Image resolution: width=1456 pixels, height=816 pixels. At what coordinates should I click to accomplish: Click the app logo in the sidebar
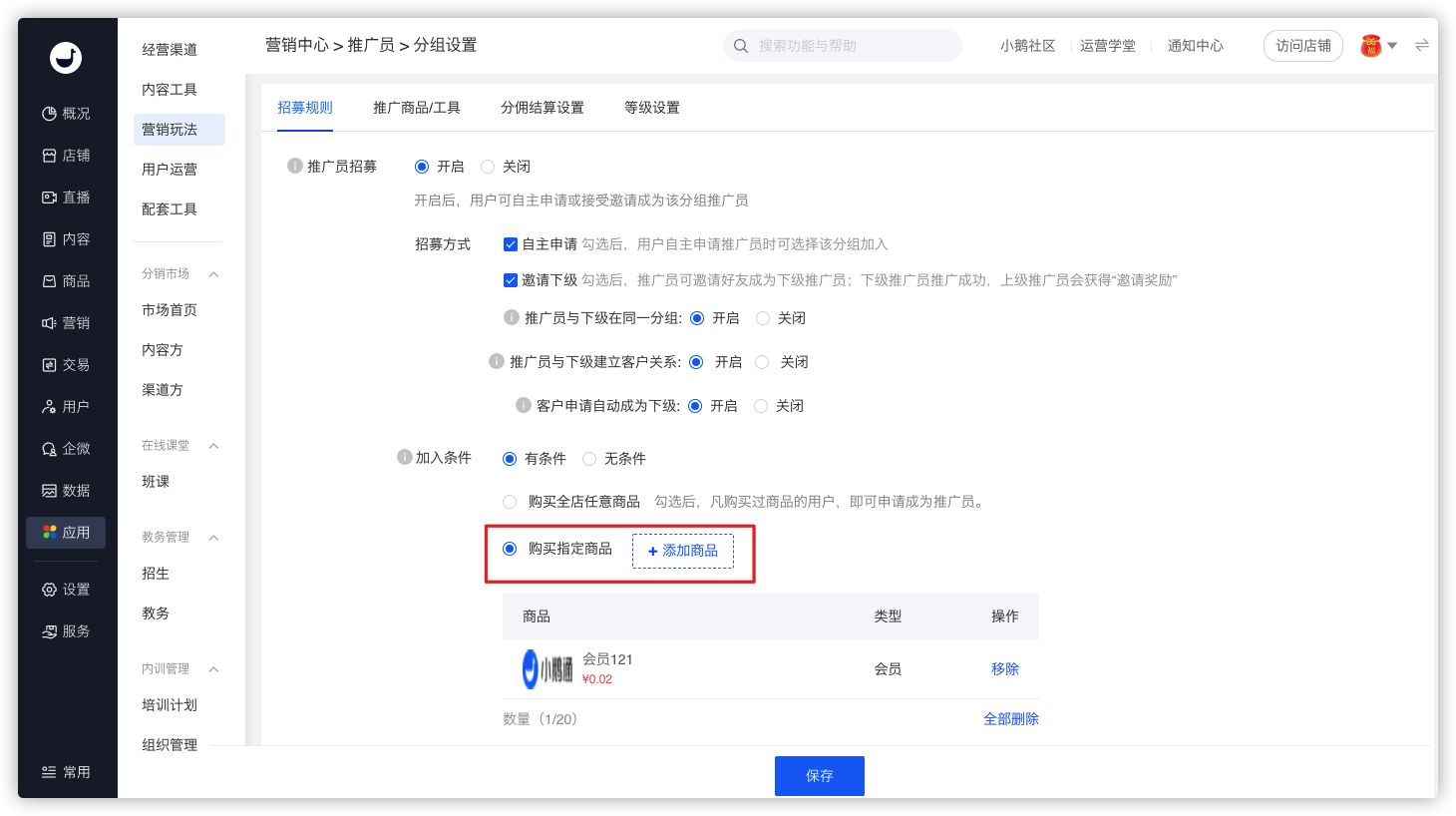coord(66,58)
